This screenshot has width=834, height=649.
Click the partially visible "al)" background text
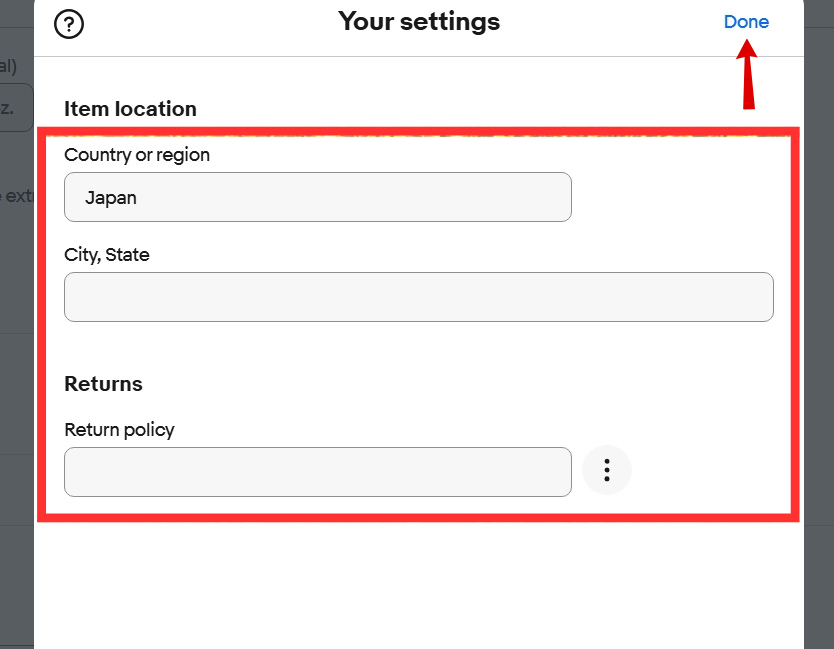[x=9, y=67]
